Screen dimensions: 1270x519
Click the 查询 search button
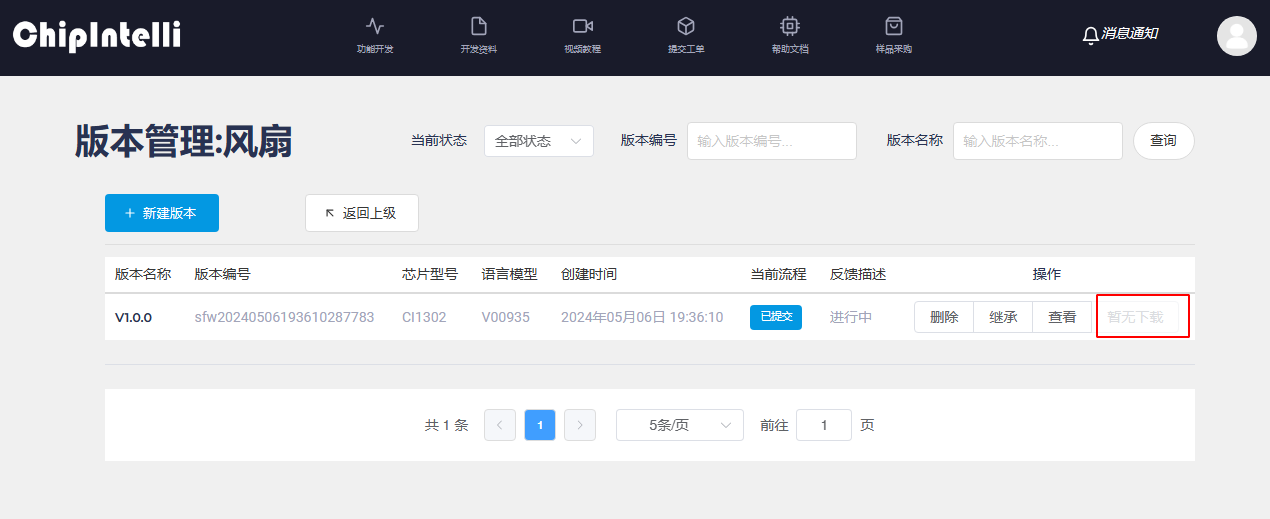(x=1164, y=141)
